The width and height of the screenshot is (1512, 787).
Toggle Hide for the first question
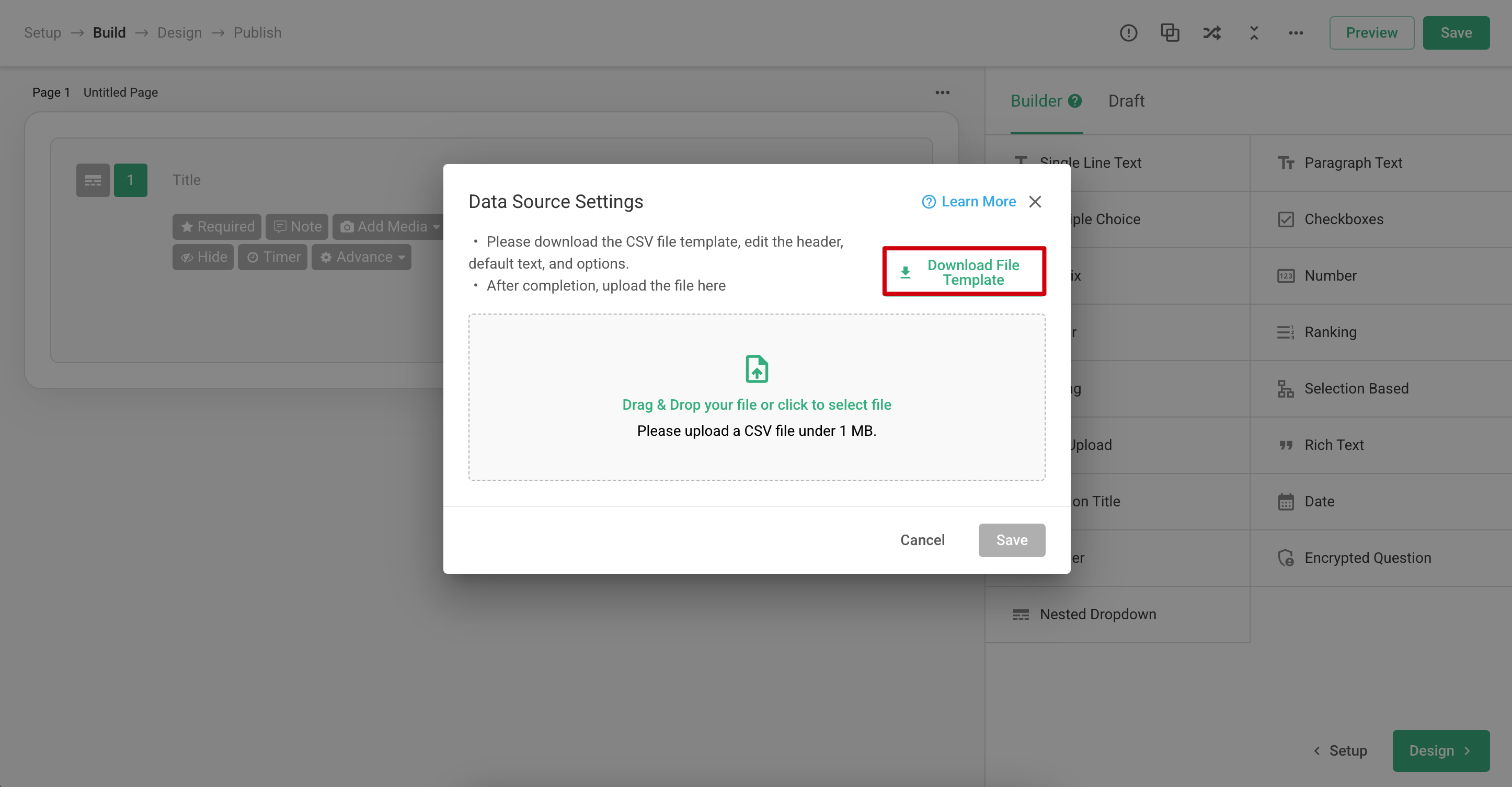click(202, 257)
